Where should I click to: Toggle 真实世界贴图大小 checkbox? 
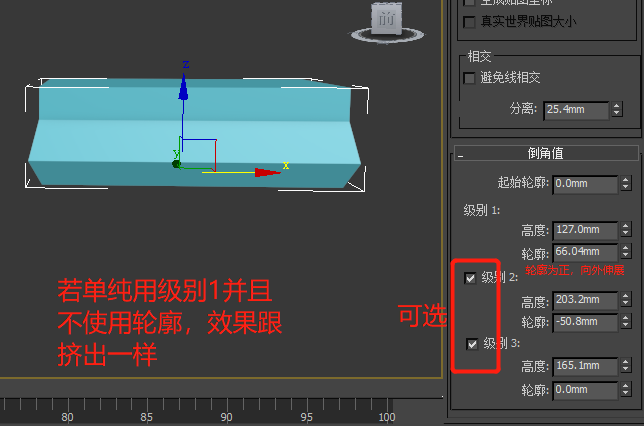pos(469,21)
